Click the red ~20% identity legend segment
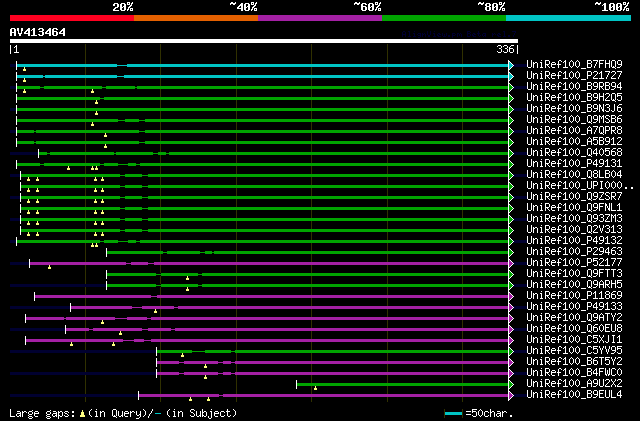This screenshot has width=640, height=421. [x=70, y=18]
